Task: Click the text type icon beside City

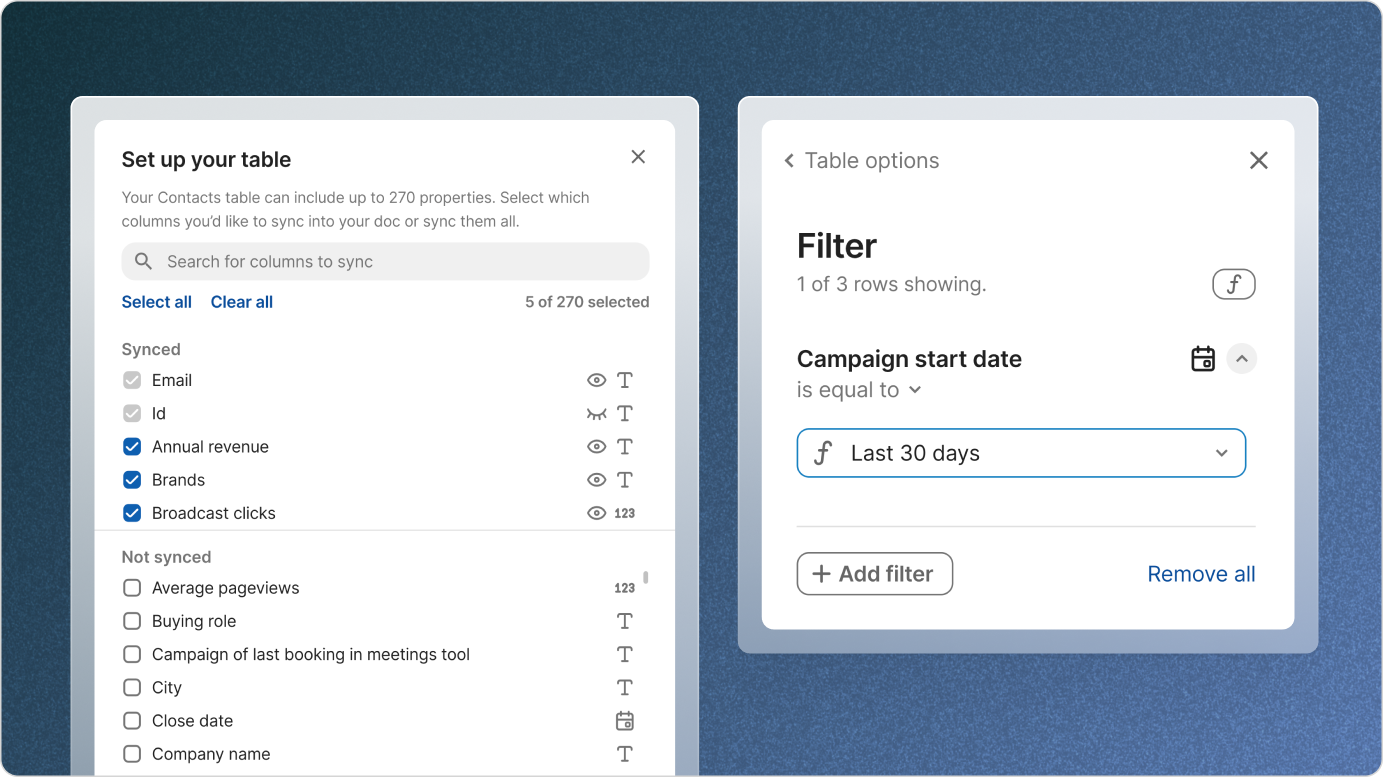Action: (624, 687)
